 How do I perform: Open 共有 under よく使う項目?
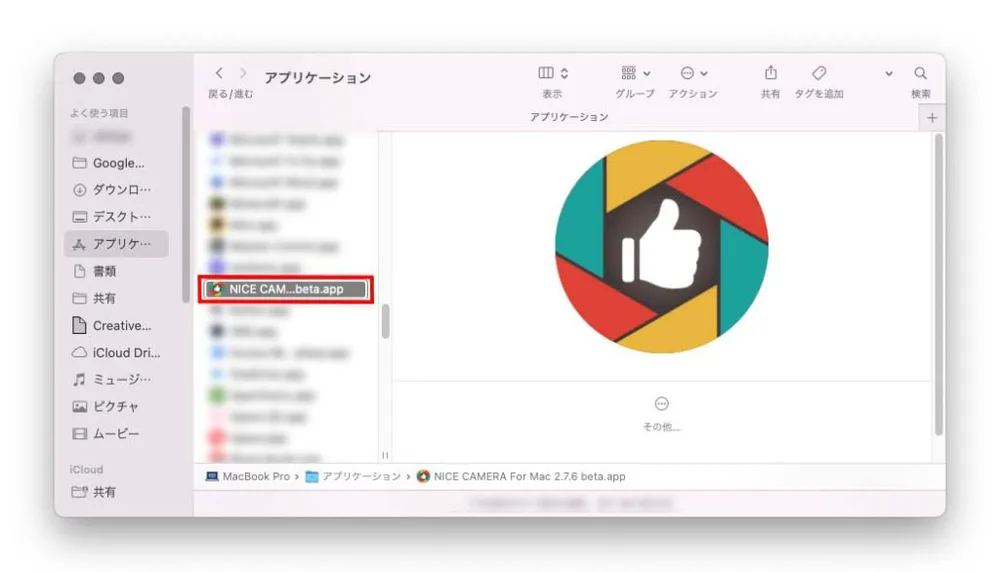pos(116,298)
